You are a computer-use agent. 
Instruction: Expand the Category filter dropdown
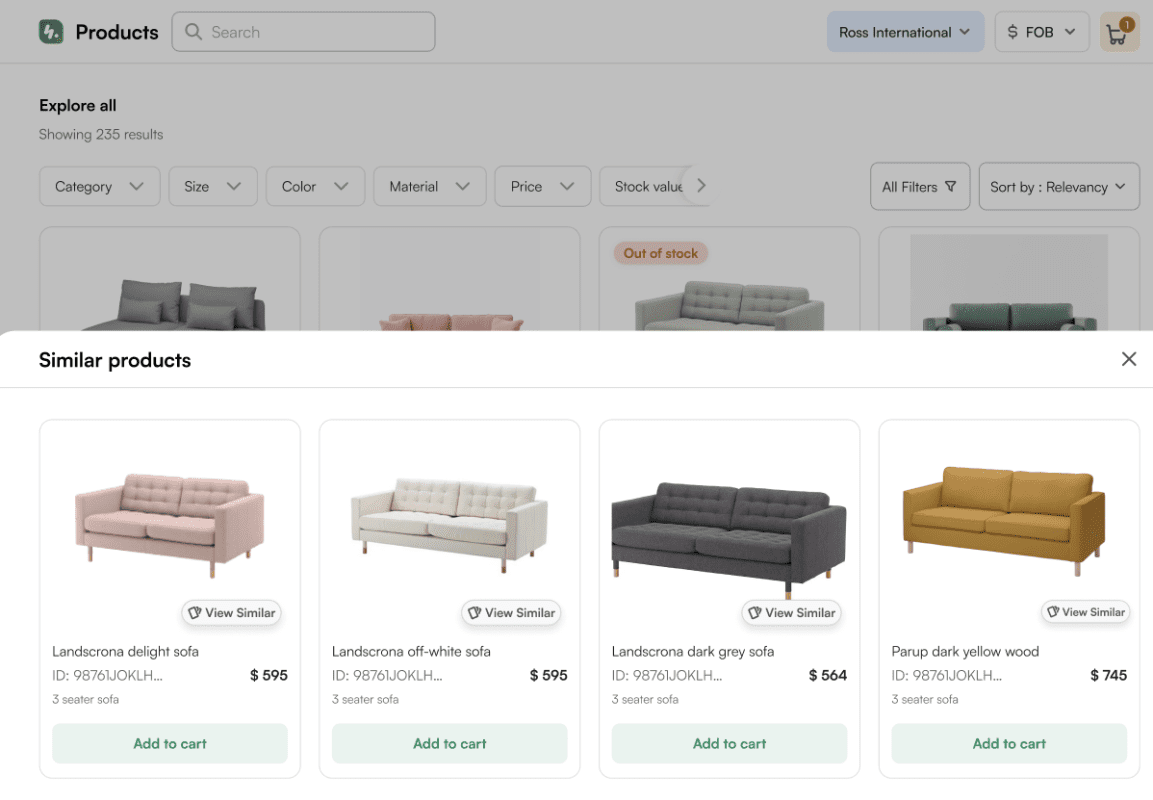tap(99, 186)
